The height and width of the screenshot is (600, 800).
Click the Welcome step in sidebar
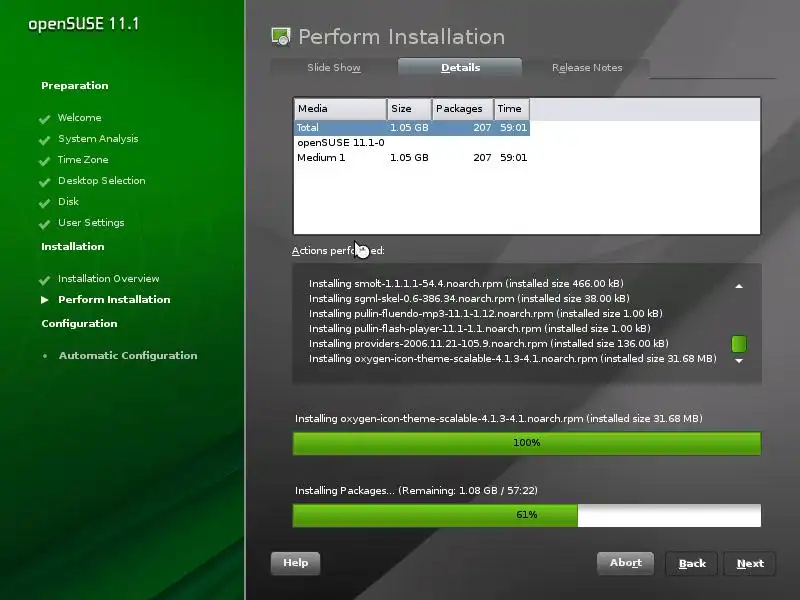tap(80, 118)
